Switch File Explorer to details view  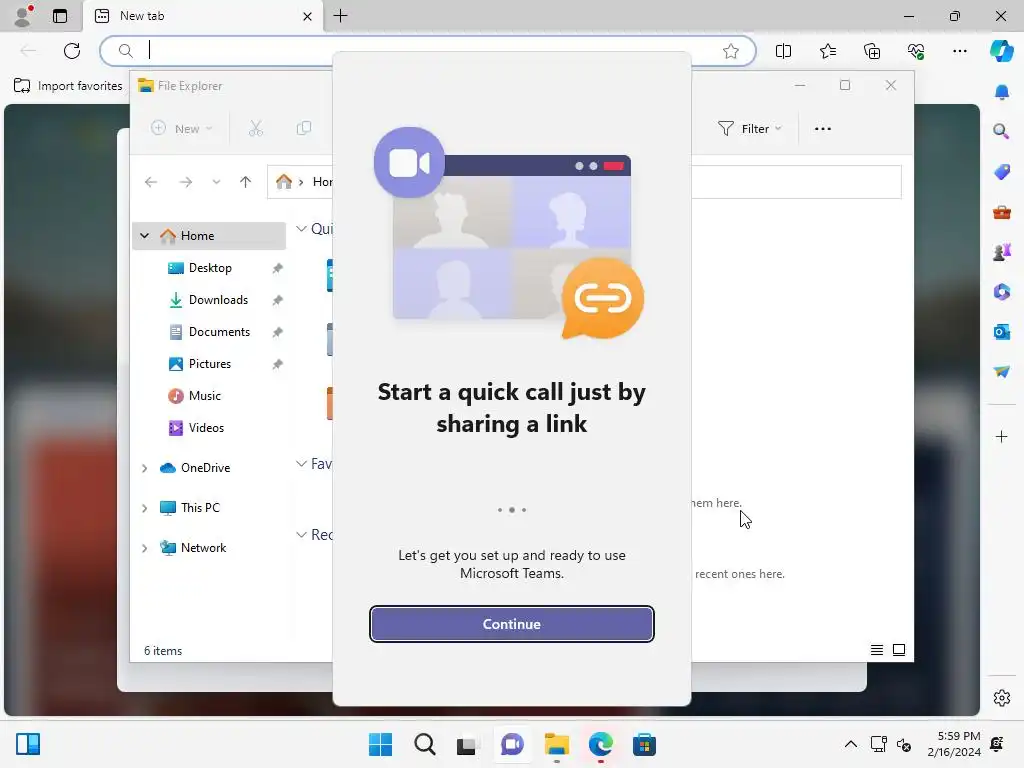pyautogui.click(x=876, y=650)
